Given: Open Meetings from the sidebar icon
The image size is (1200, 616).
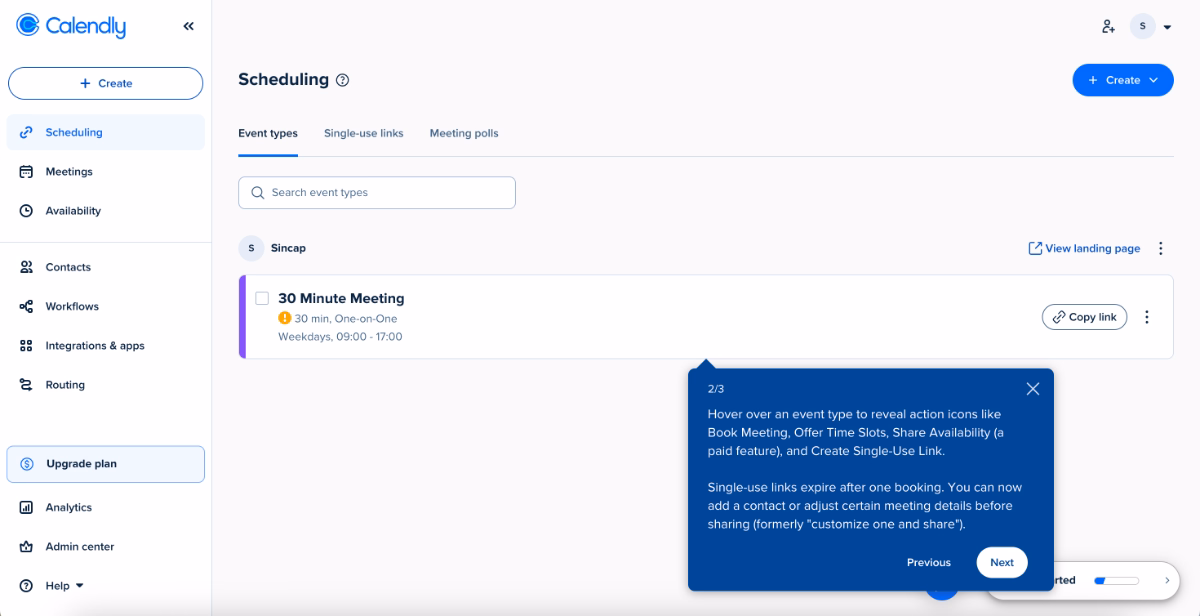Looking at the screenshot, I should tap(24, 171).
